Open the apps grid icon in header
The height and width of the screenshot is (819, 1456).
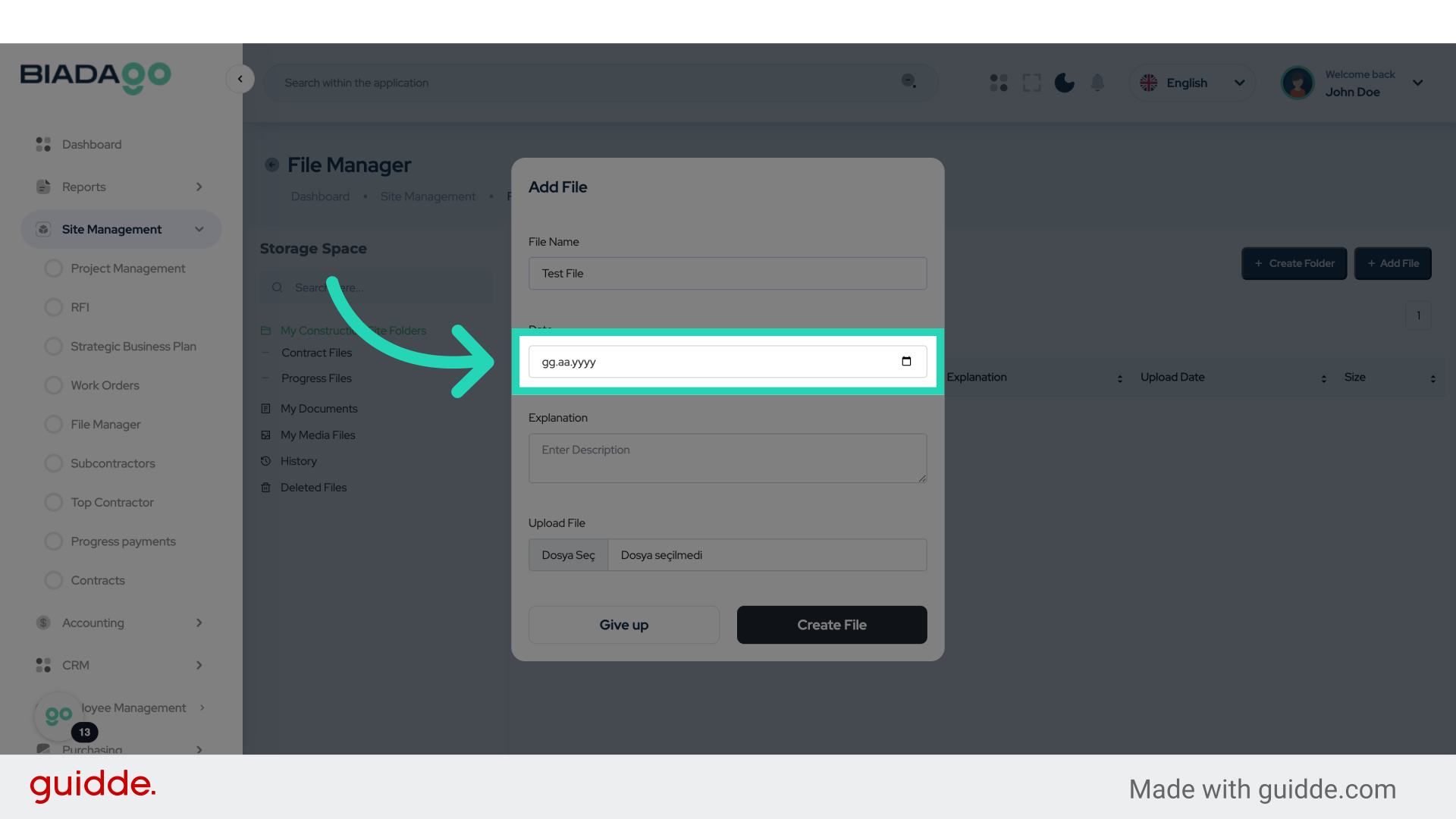tap(999, 83)
